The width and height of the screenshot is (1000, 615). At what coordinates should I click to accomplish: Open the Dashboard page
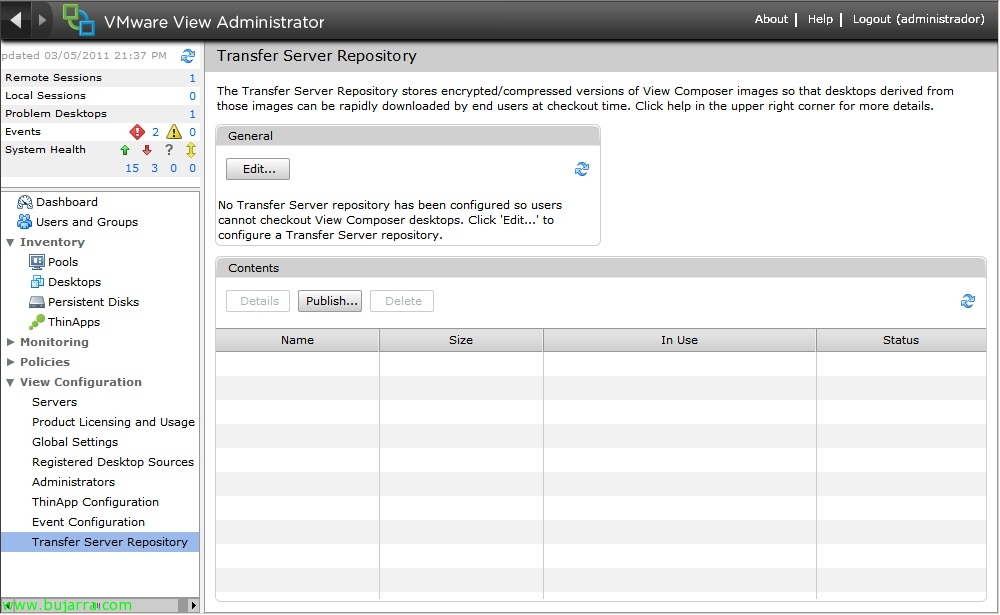[67, 202]
